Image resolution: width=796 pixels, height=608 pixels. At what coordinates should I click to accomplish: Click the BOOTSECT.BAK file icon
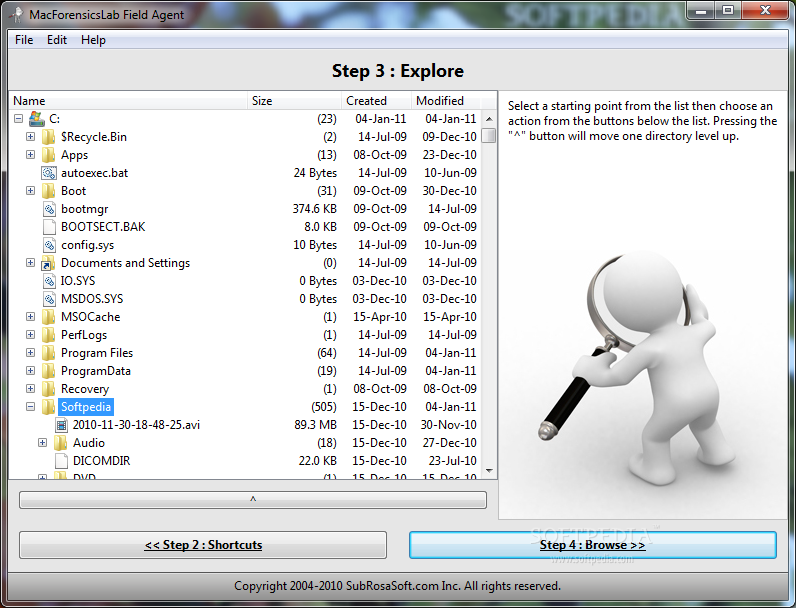point(49,227)
